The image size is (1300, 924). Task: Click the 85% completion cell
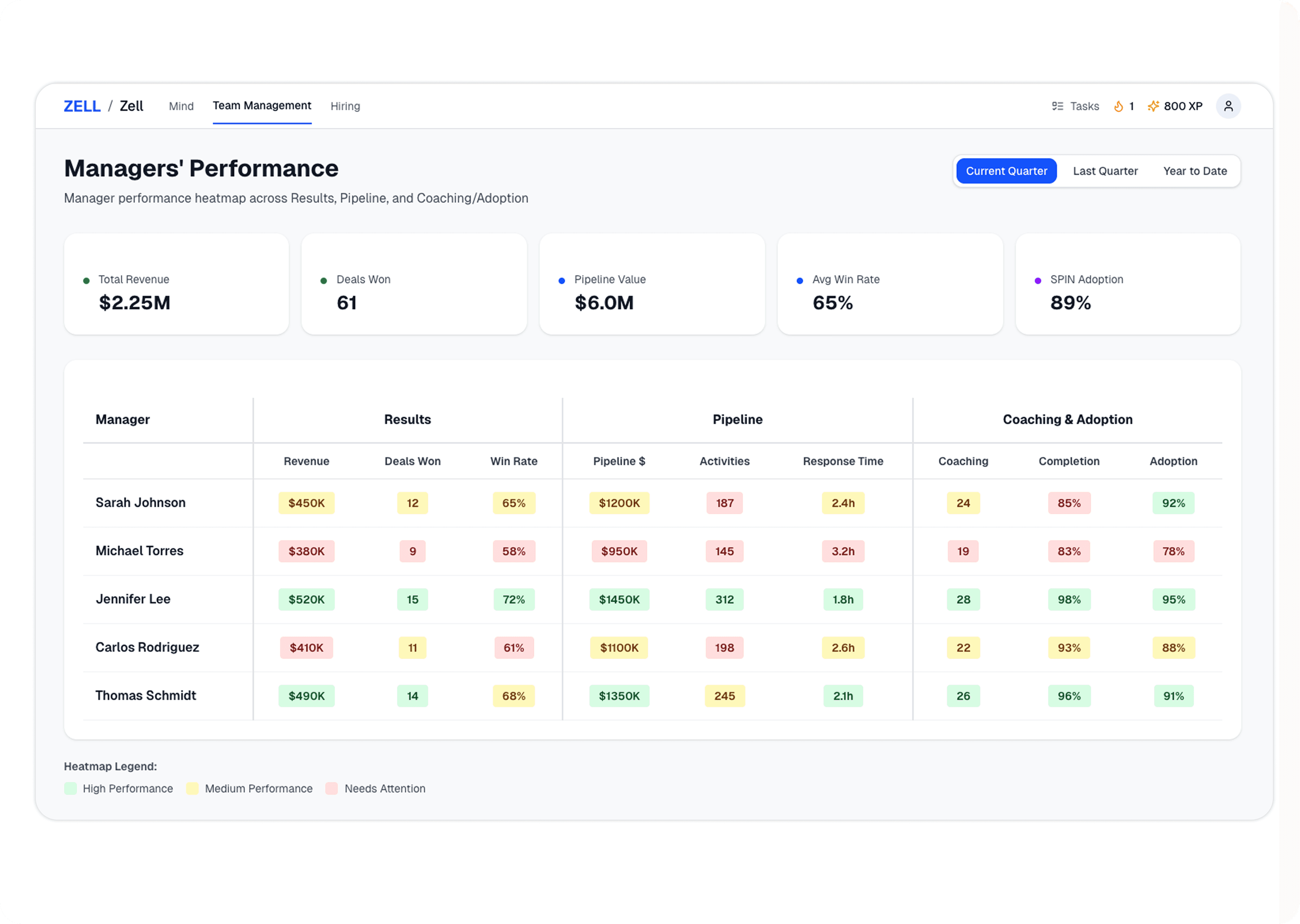click(x=1069, y=504)
